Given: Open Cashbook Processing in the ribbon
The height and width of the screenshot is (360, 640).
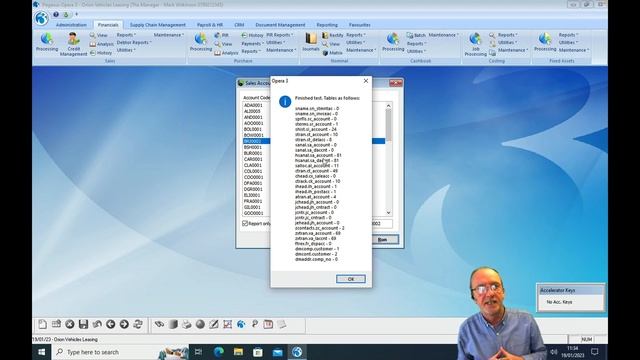Looking at the screenshot, I should pos(393,42).
